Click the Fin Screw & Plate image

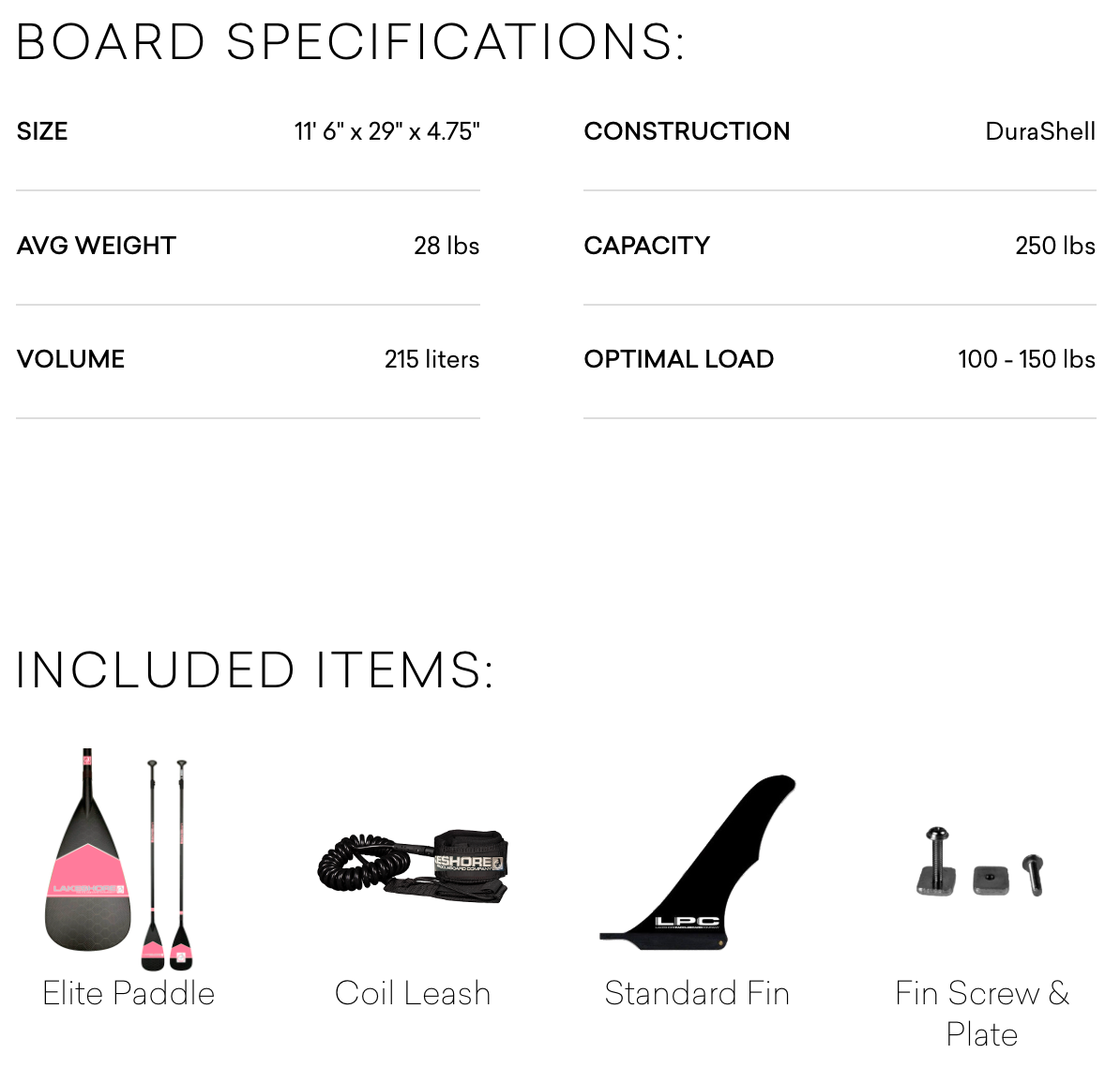click(x=980, y=862)
